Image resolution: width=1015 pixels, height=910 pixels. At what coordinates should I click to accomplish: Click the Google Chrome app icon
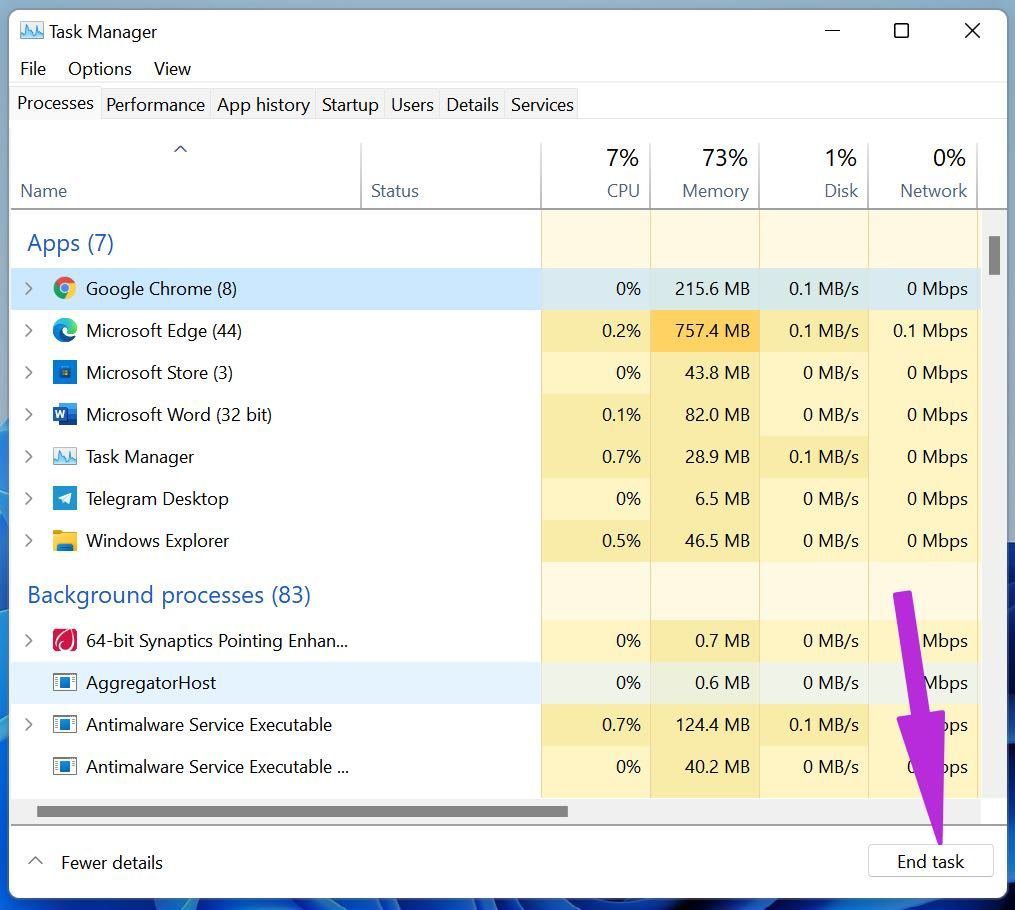pos(65,289)
